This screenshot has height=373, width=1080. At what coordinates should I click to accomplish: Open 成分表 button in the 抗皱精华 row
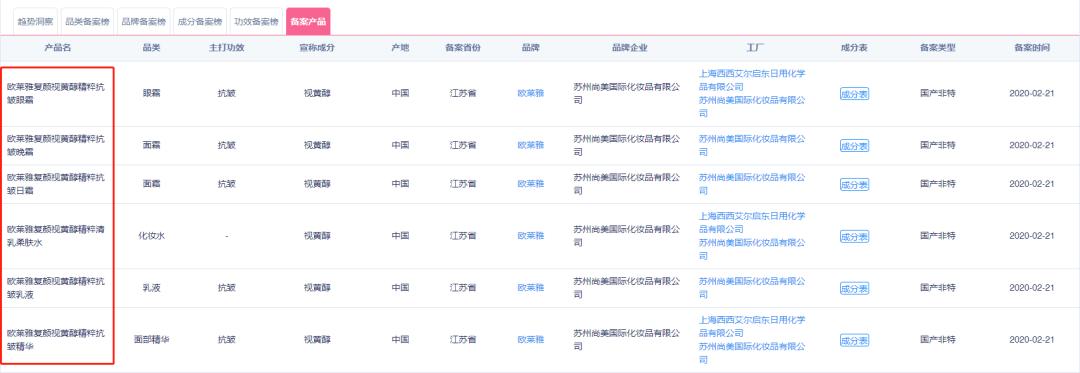tap(854, 340)
